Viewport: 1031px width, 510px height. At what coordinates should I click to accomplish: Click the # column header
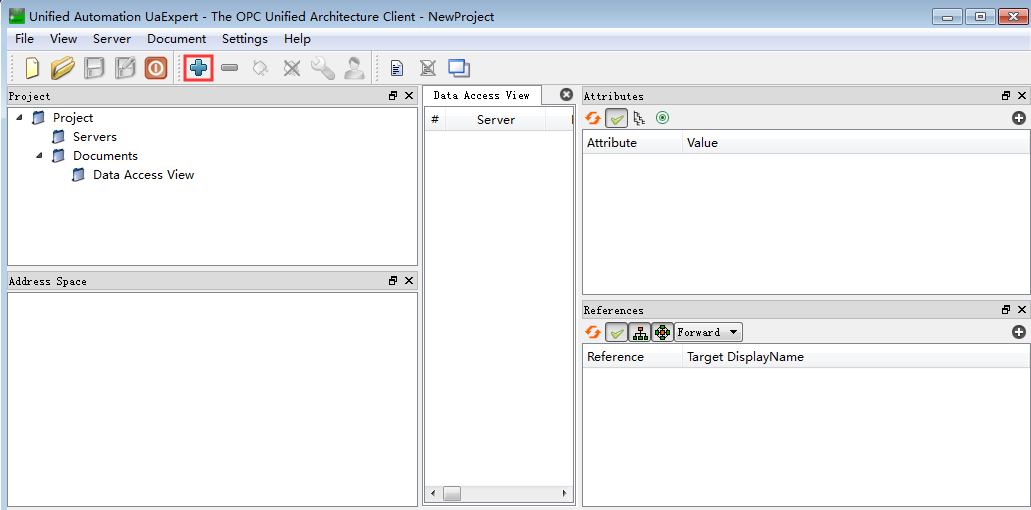[435, 120]
